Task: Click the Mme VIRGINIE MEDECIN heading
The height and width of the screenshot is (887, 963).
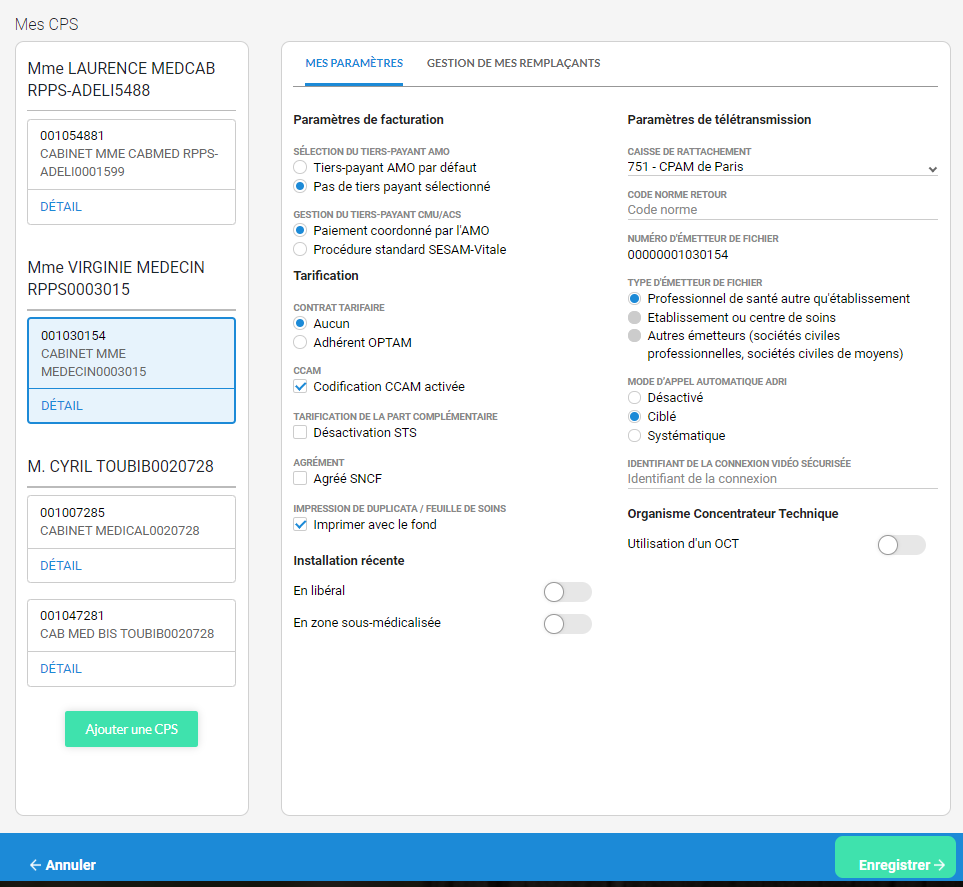Action: click(116, 278)
